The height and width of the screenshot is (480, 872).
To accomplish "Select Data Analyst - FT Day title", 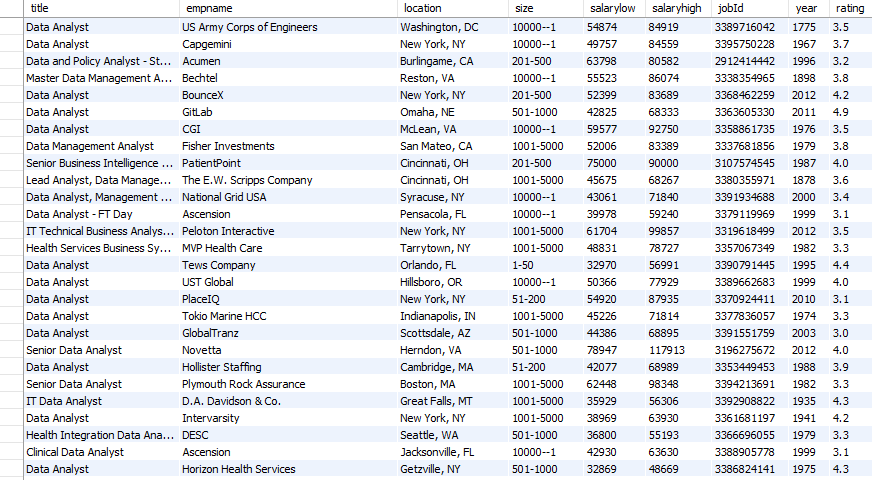I will [x=101, y=214].
